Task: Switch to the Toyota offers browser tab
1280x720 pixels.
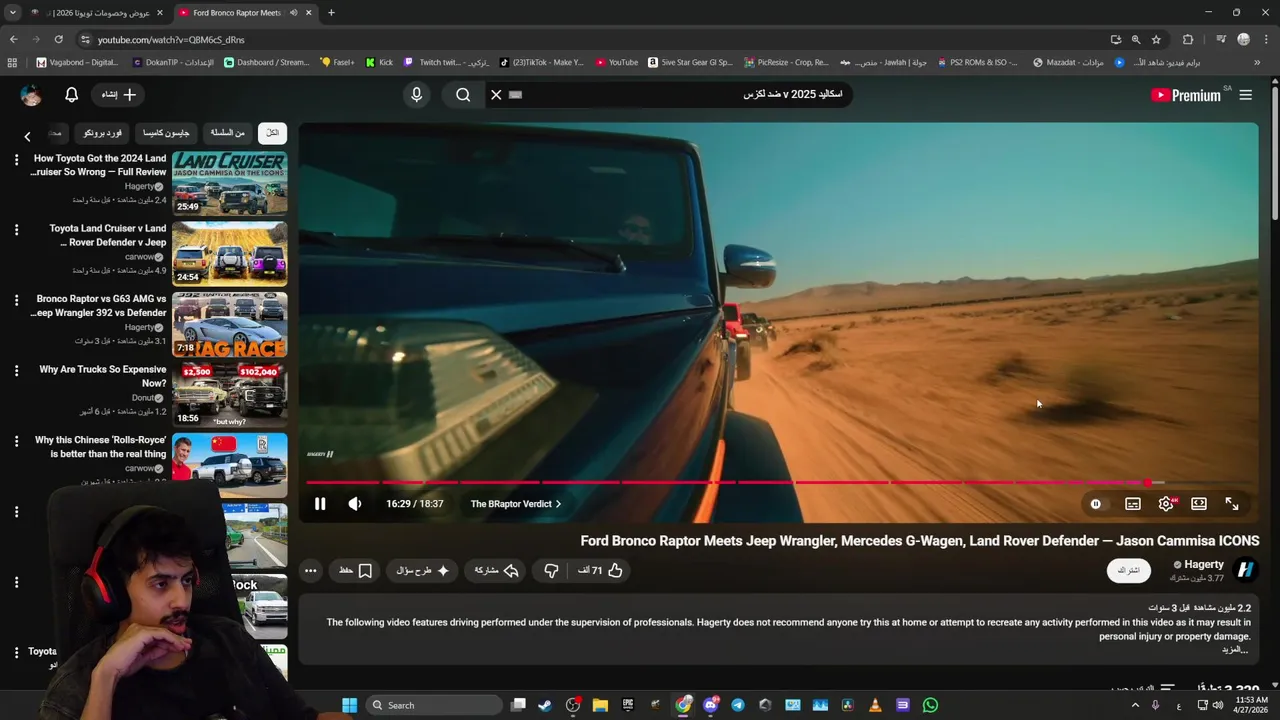Action: (97, 13)
